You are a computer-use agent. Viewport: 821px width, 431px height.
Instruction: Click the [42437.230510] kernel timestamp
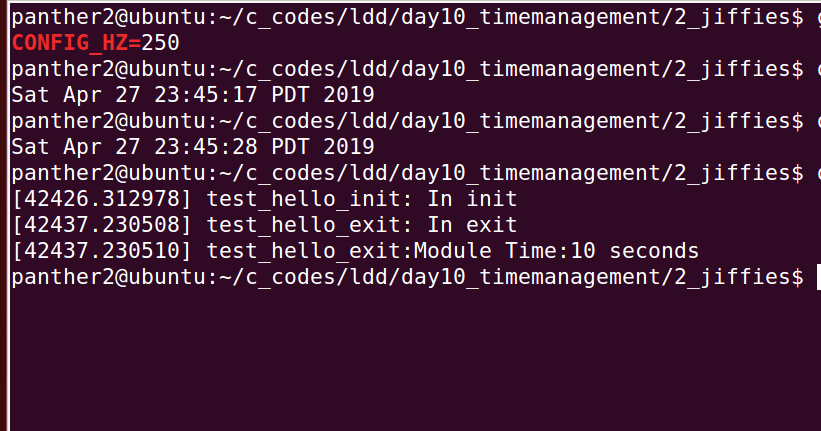(x=101, y=251)
